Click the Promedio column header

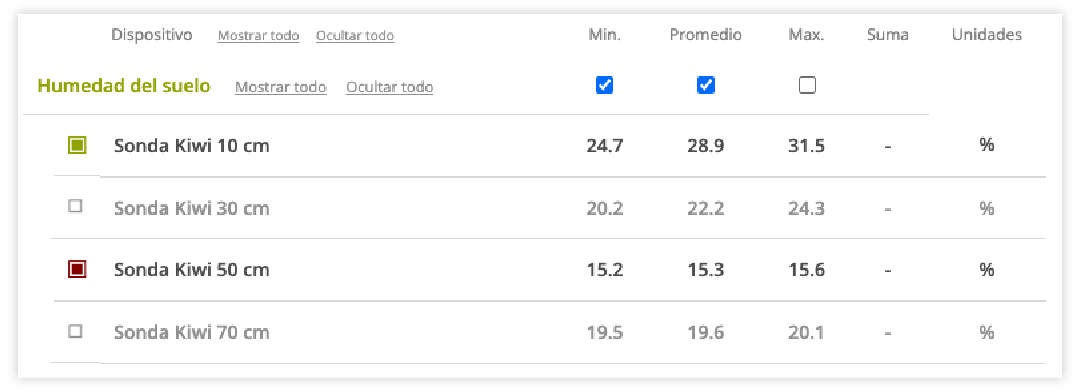tap(705, 35)
